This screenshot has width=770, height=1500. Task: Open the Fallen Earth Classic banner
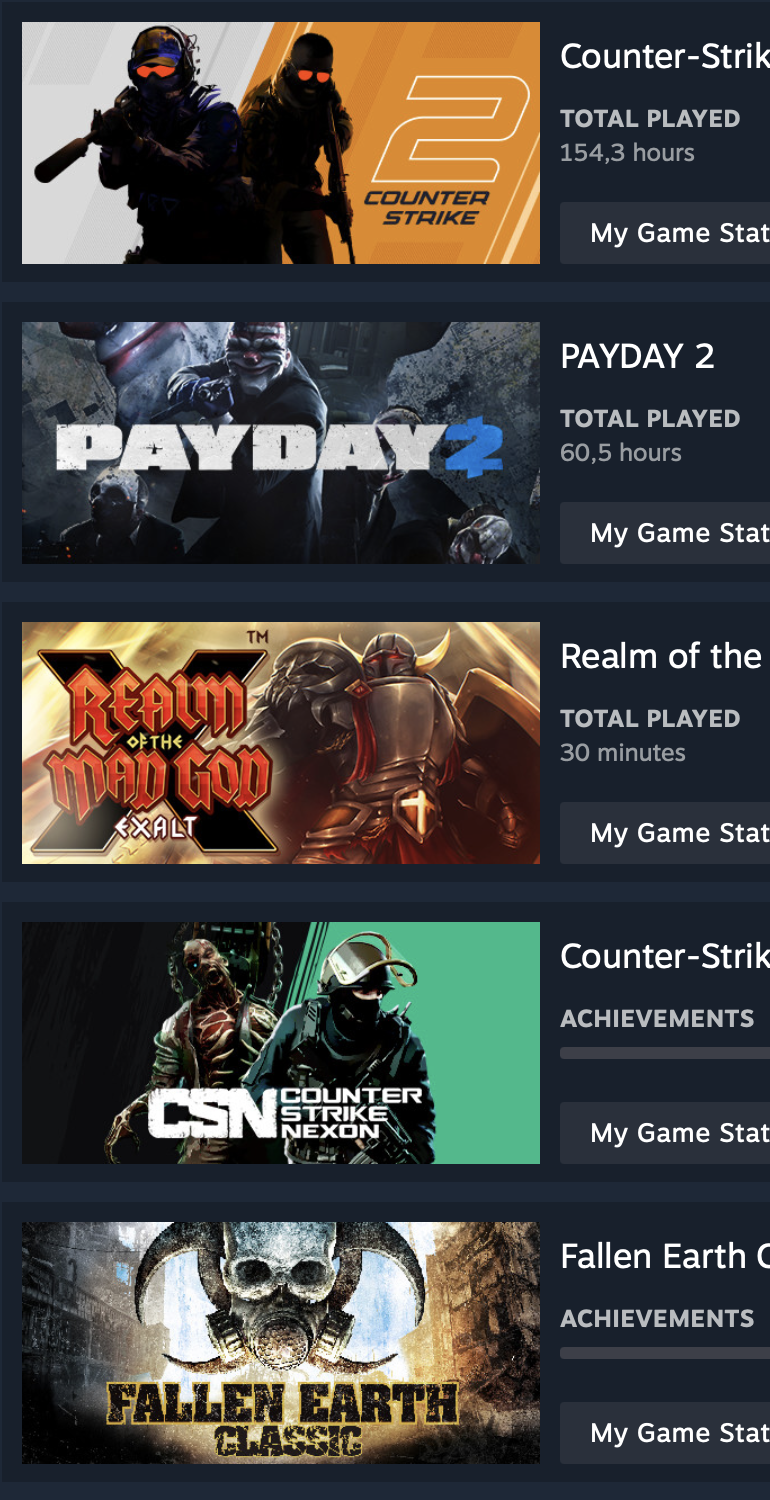click(x=281, y=1343)
